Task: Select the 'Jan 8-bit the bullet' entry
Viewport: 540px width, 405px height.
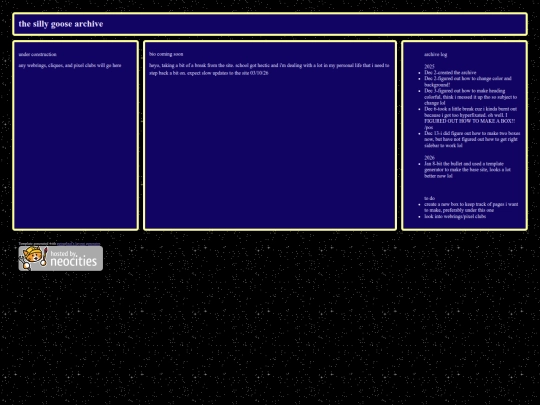Action: coord(468,170)
